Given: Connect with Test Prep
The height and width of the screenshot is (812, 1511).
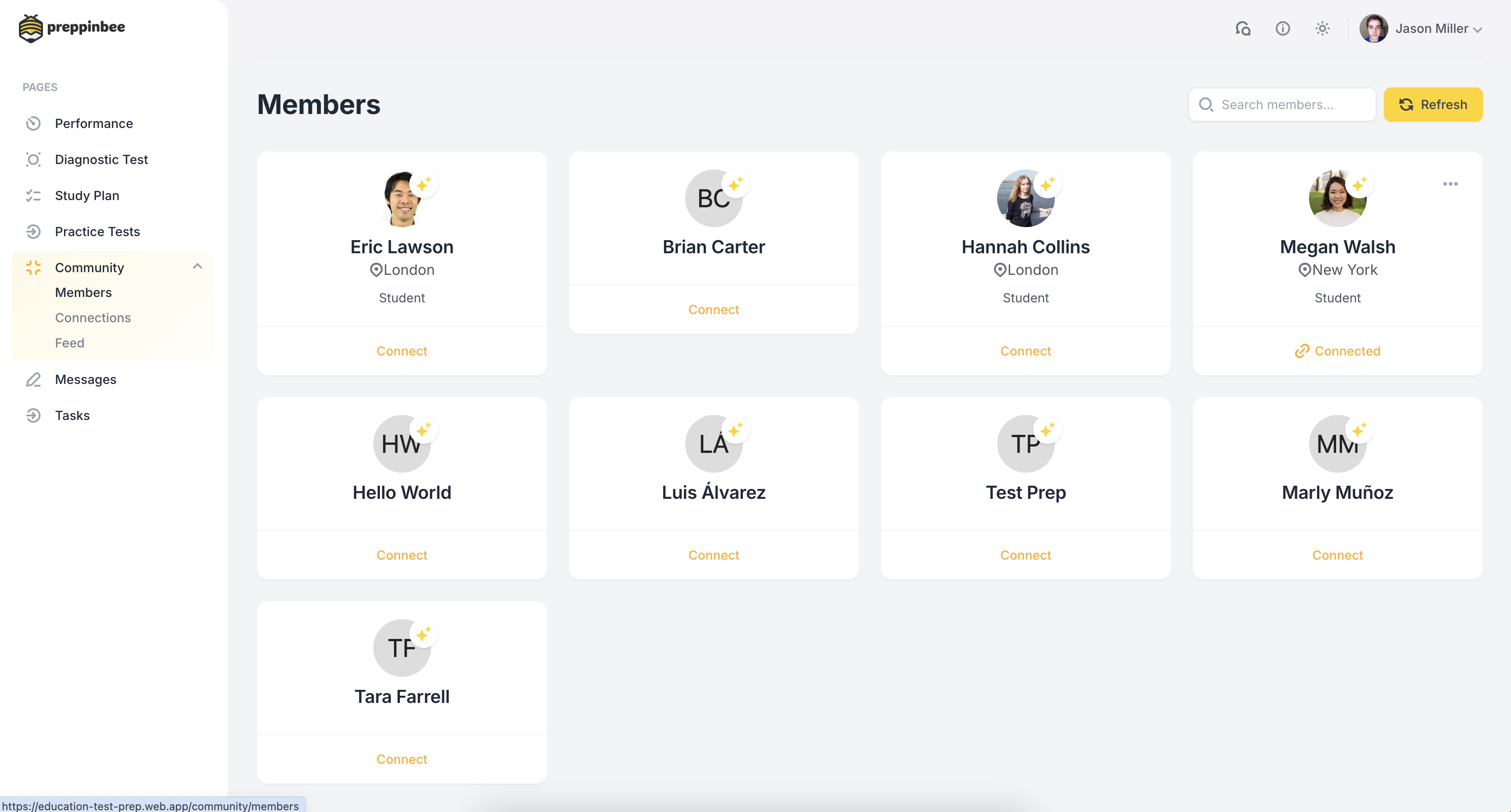Looking at the screenshot, I should (1026, 555).
